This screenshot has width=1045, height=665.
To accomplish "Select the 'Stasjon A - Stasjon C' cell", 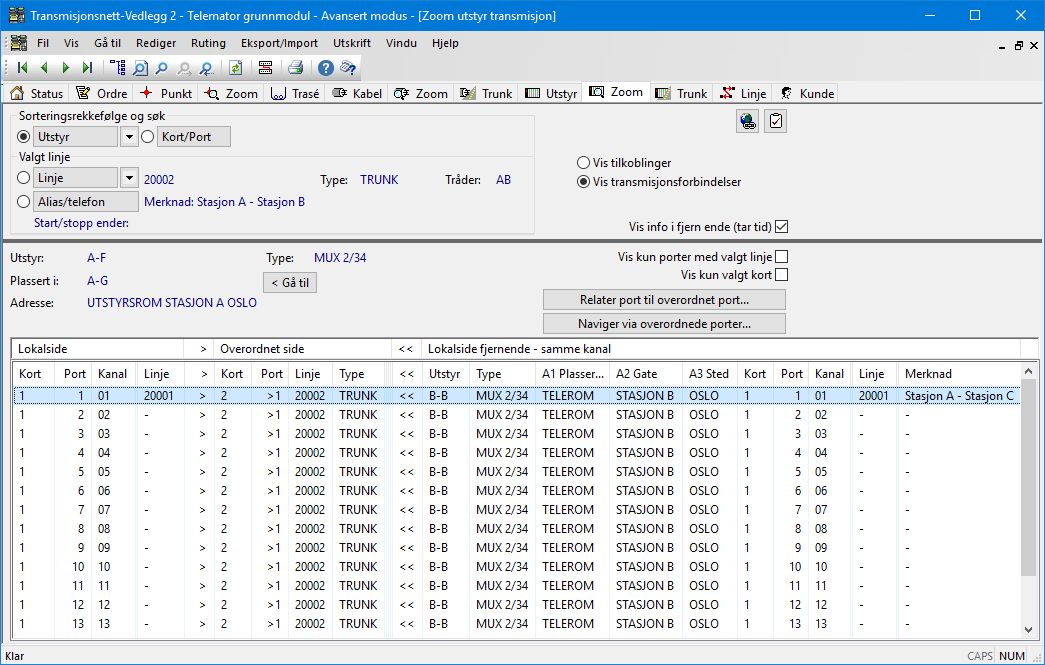I will [x=958, y=396].
